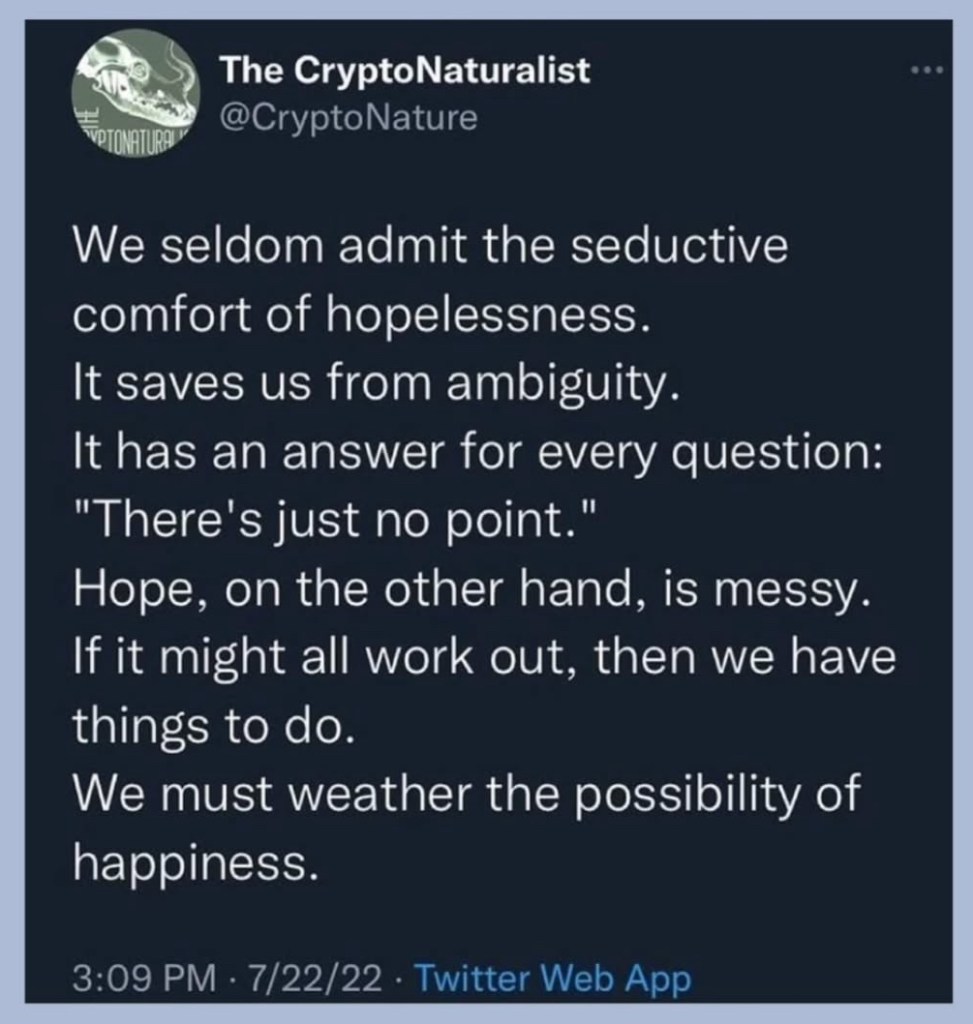Click the CryptoNaturalist skull profile avatar
The width and height of the screenshot is (973, 1024).
pos(133,97)
